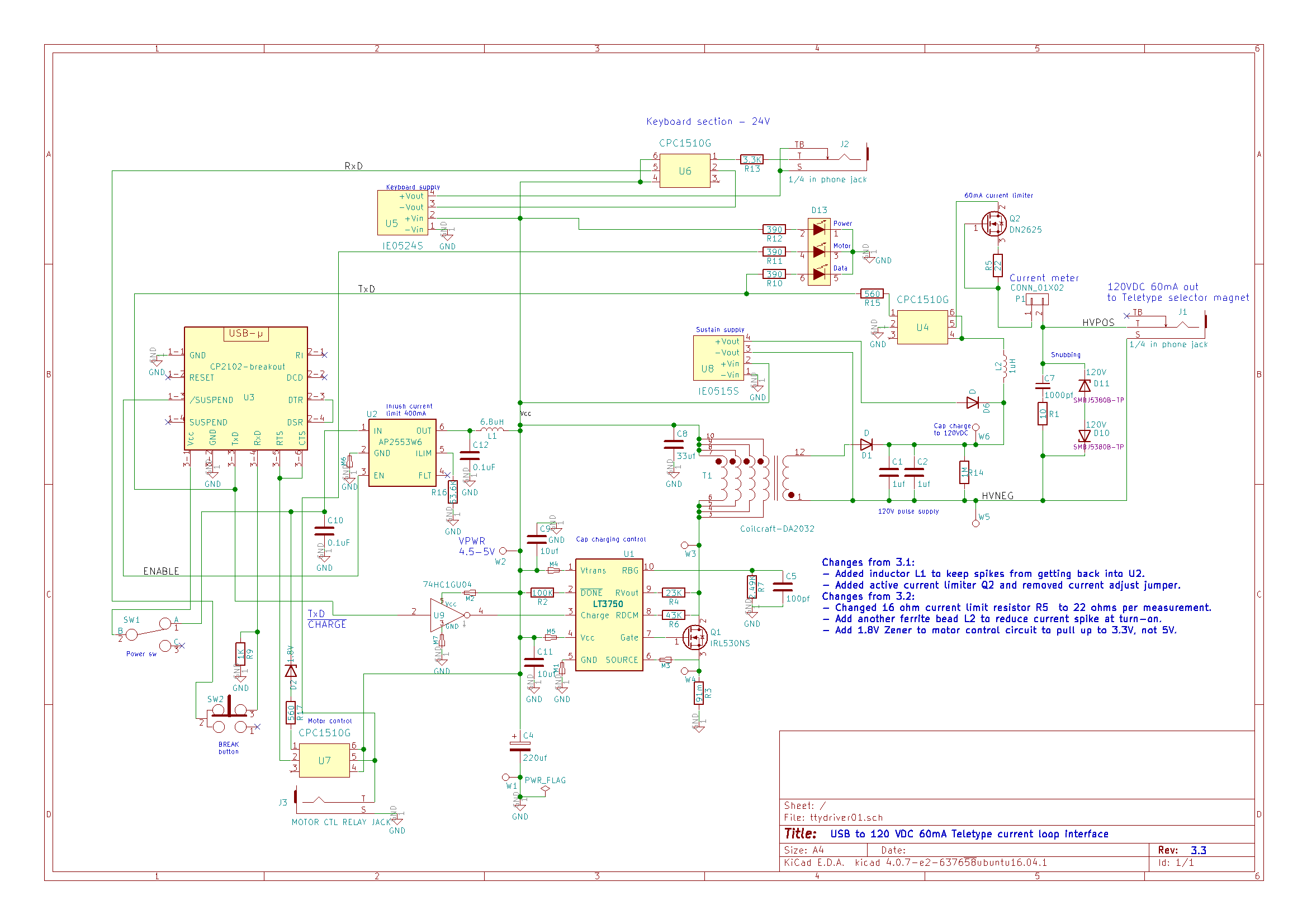The image size is (1307, 924).
Task: Select the D13 LED array component
Action: click(818, 252)
